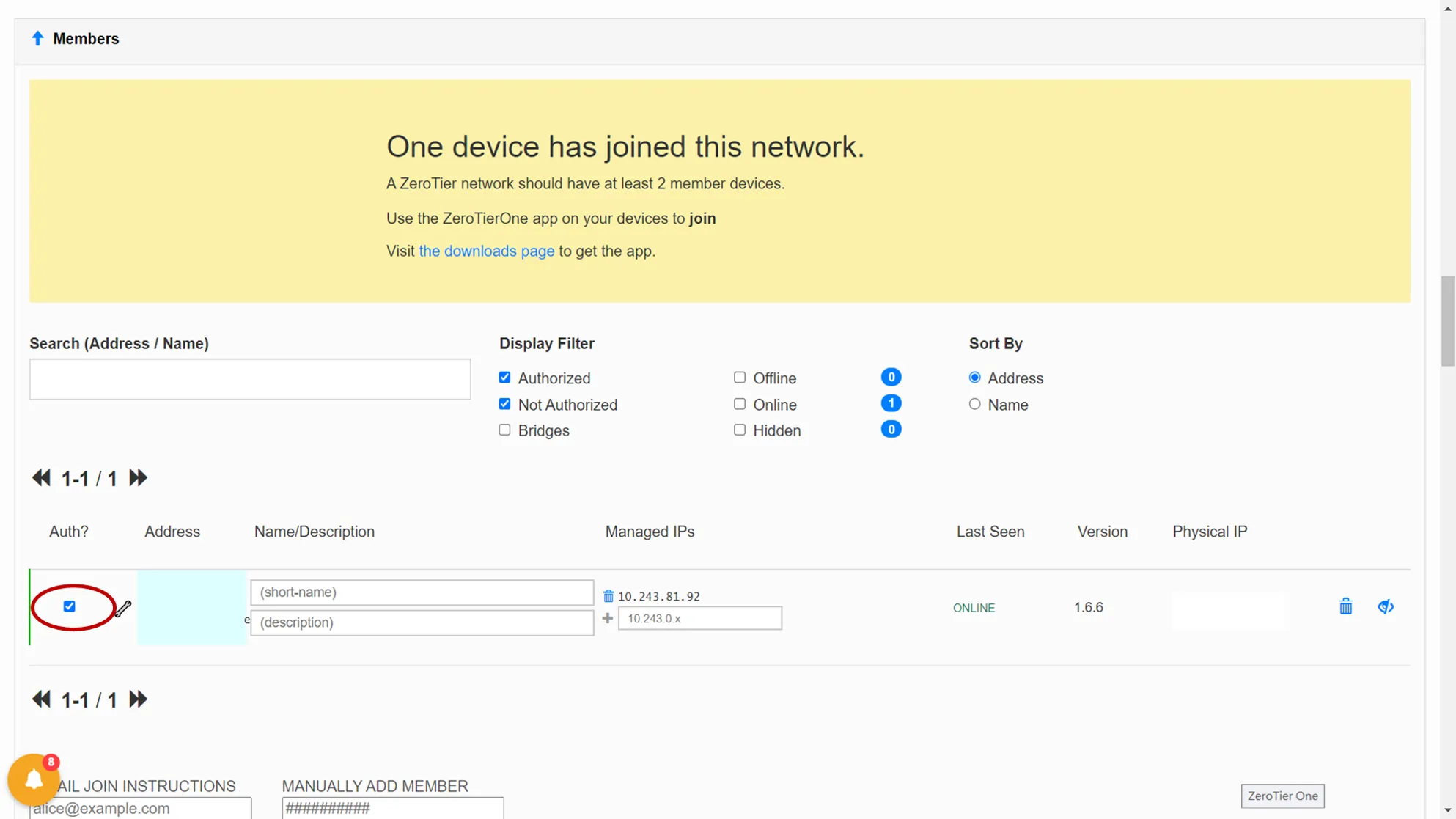Click the page vertical scrollbar thumb

[1447, 320]
